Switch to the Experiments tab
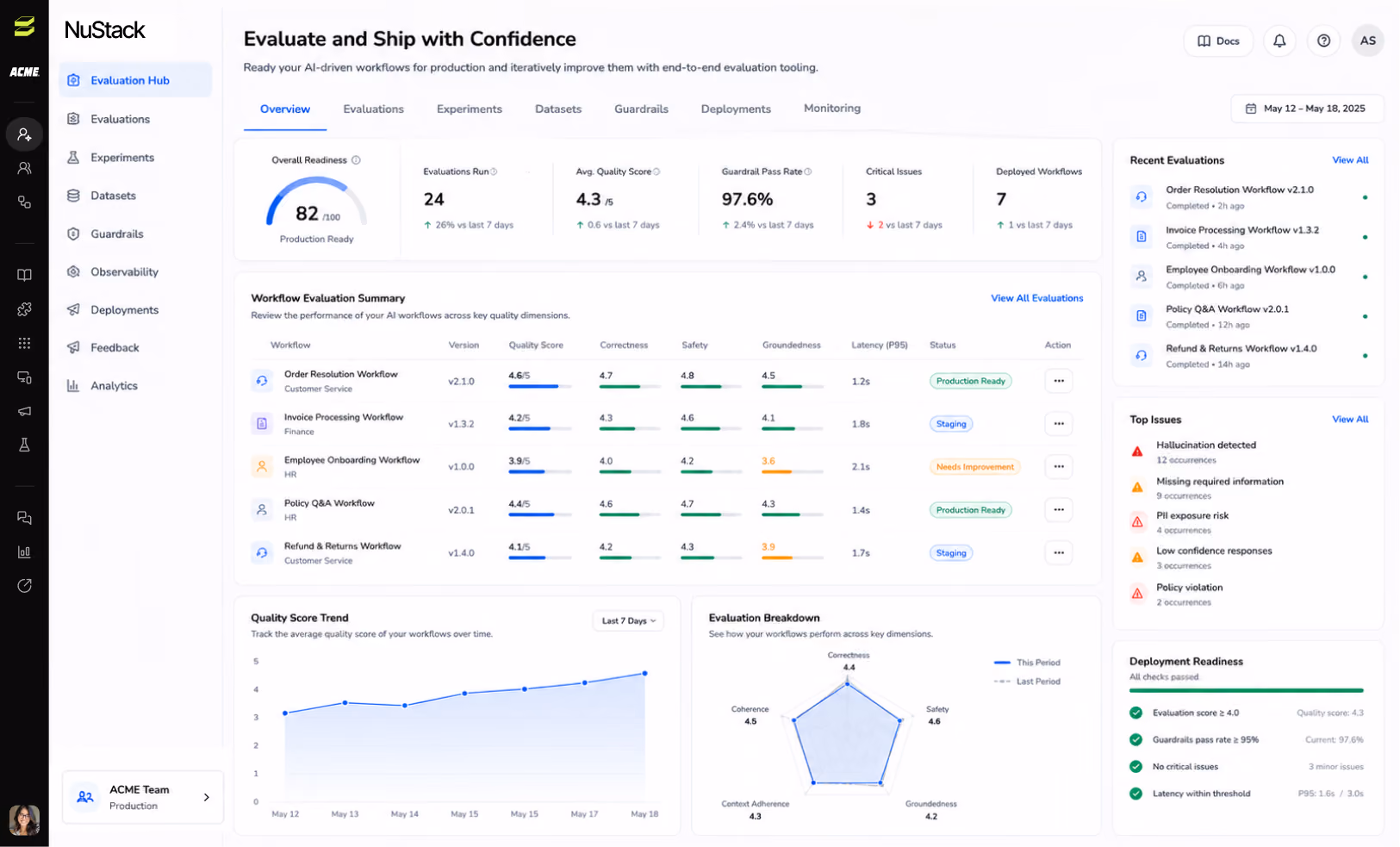 pyautogui.click(x=470, y=109)
